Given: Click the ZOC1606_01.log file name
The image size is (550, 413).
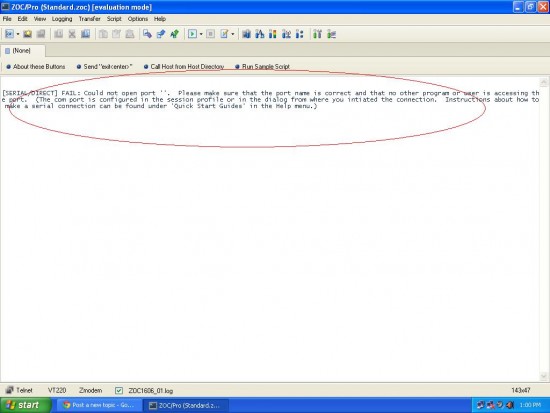Looking at the screenshot, I should (x=150, y=391).
